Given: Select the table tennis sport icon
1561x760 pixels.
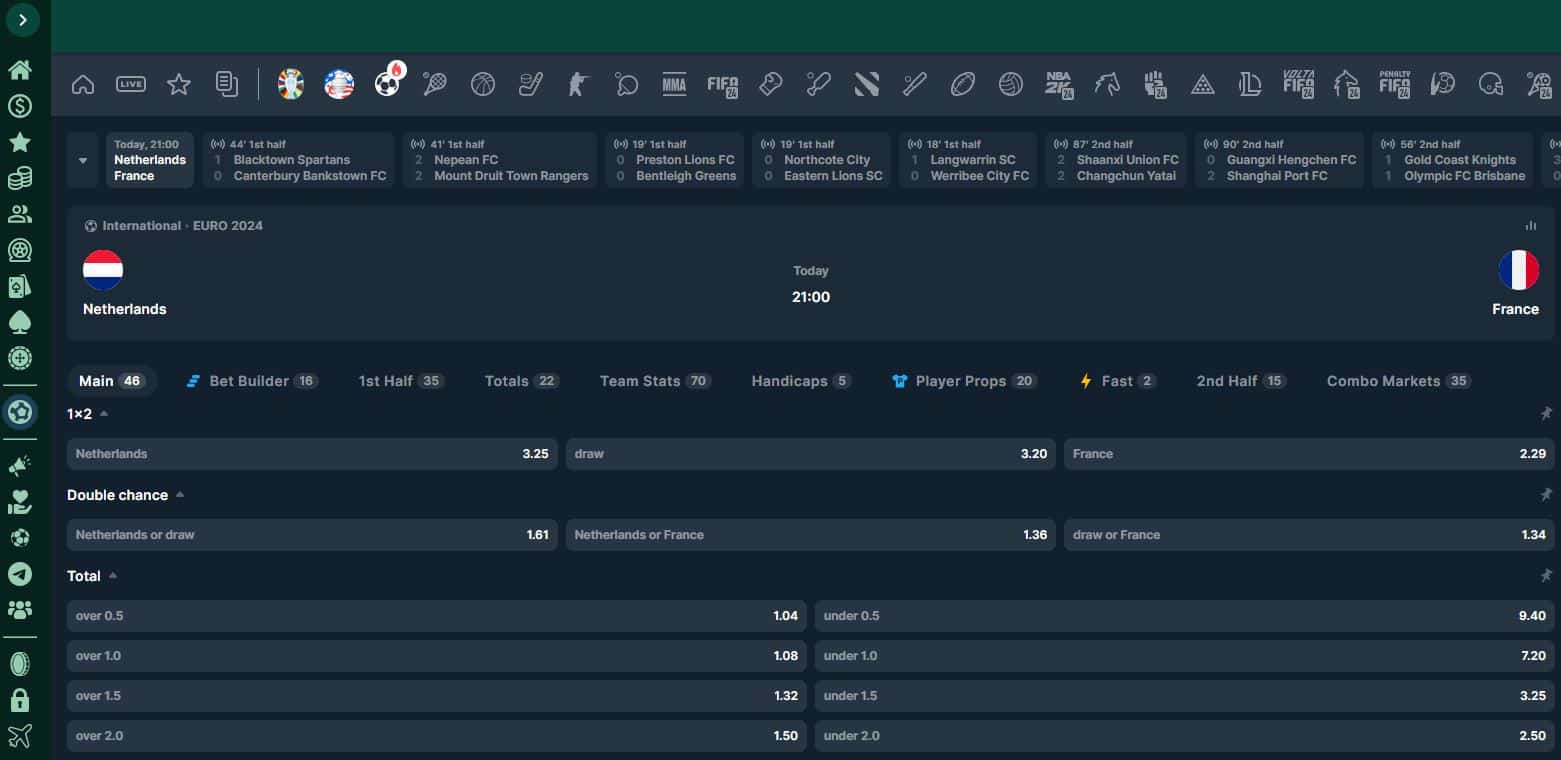Looking at the screenshot, I should (627, 85).
